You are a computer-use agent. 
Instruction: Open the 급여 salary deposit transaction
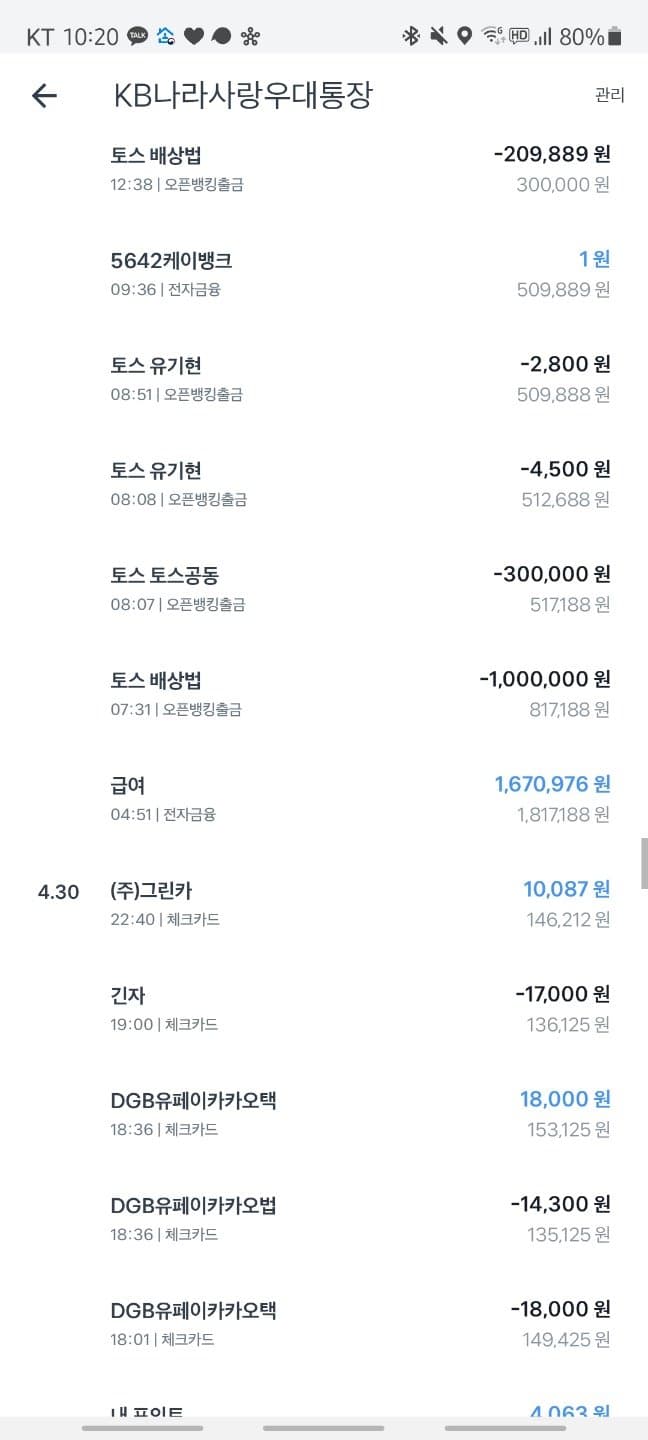(360, 798)
